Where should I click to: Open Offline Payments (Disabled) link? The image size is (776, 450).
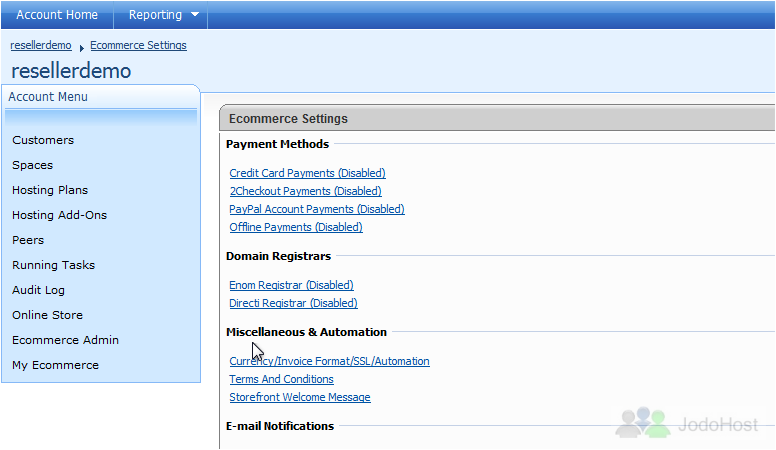[x=296, y=227]
